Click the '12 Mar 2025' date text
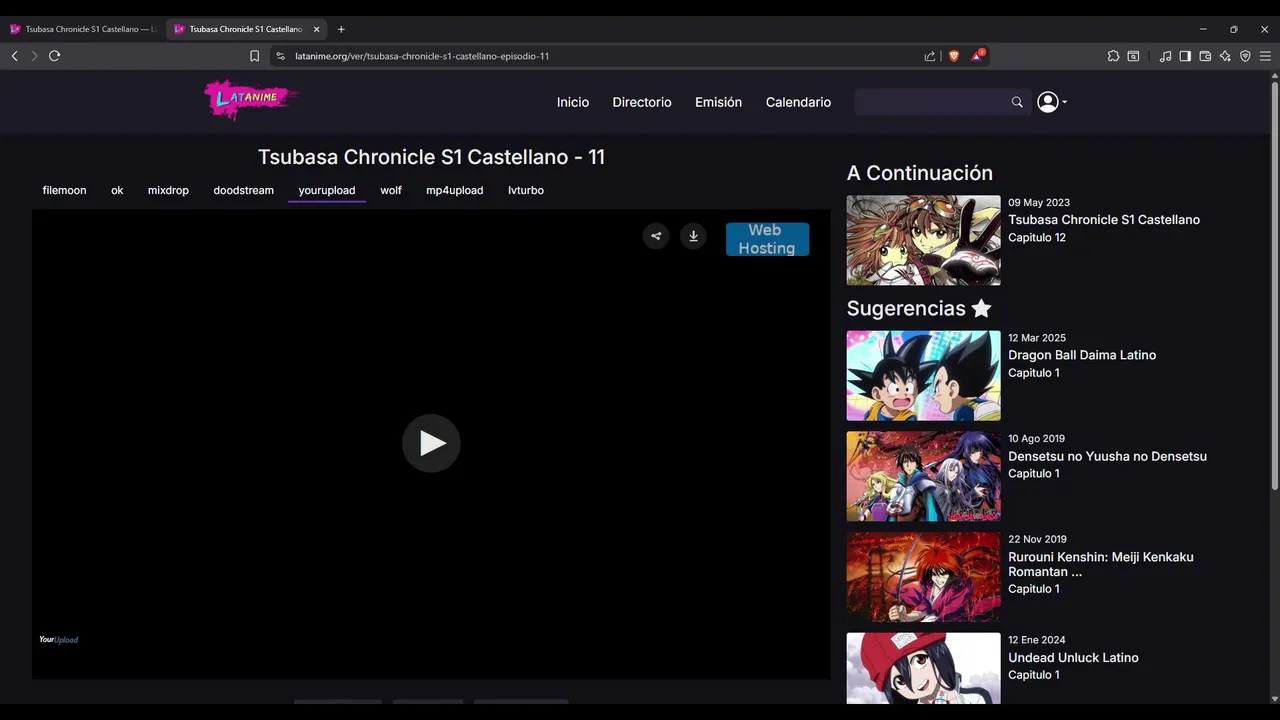1280x720 pixels. pyautogui.click(x=1037, y=338)
